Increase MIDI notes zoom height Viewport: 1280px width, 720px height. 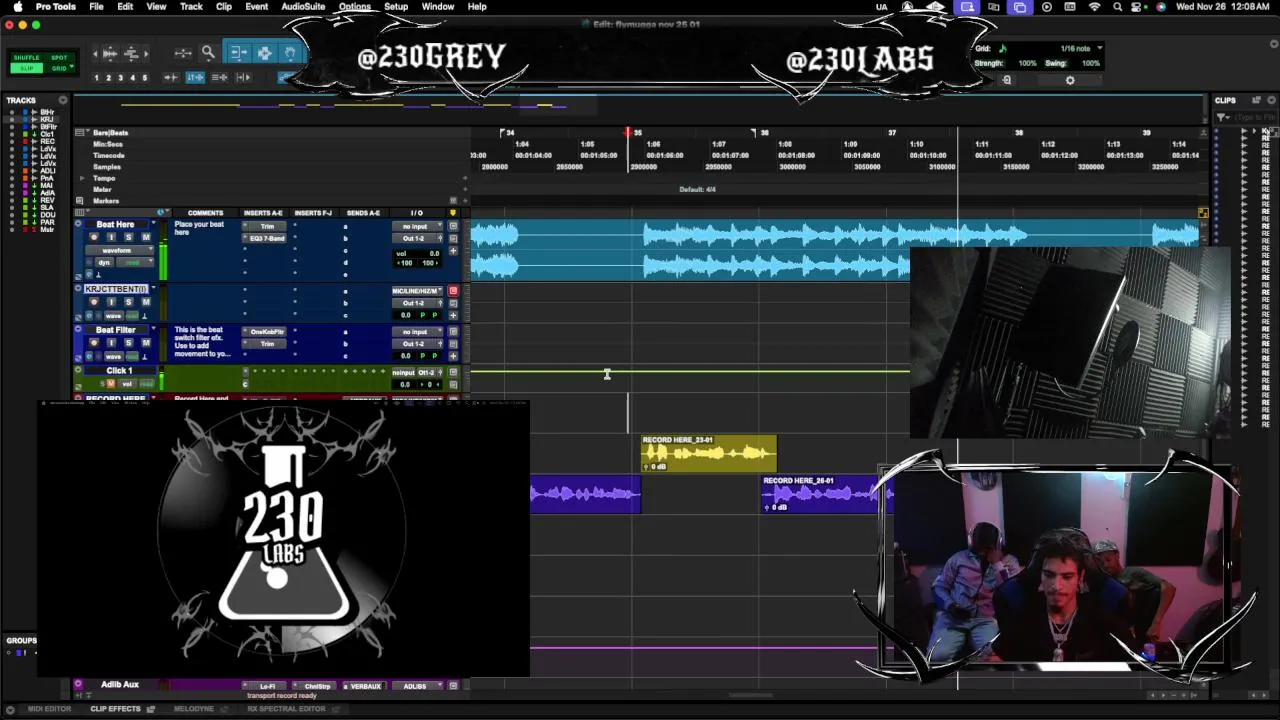click(131, 47)
